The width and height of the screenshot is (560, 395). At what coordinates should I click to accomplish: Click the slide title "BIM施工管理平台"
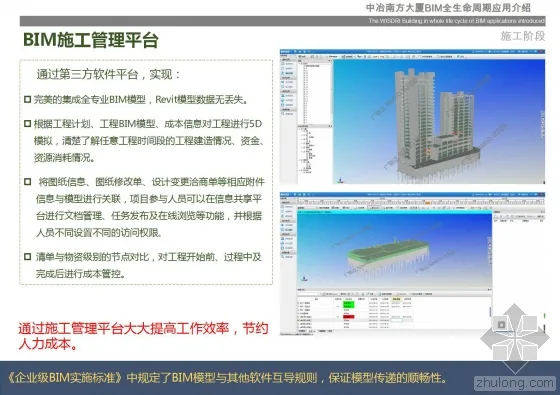[x=91, y=40]
